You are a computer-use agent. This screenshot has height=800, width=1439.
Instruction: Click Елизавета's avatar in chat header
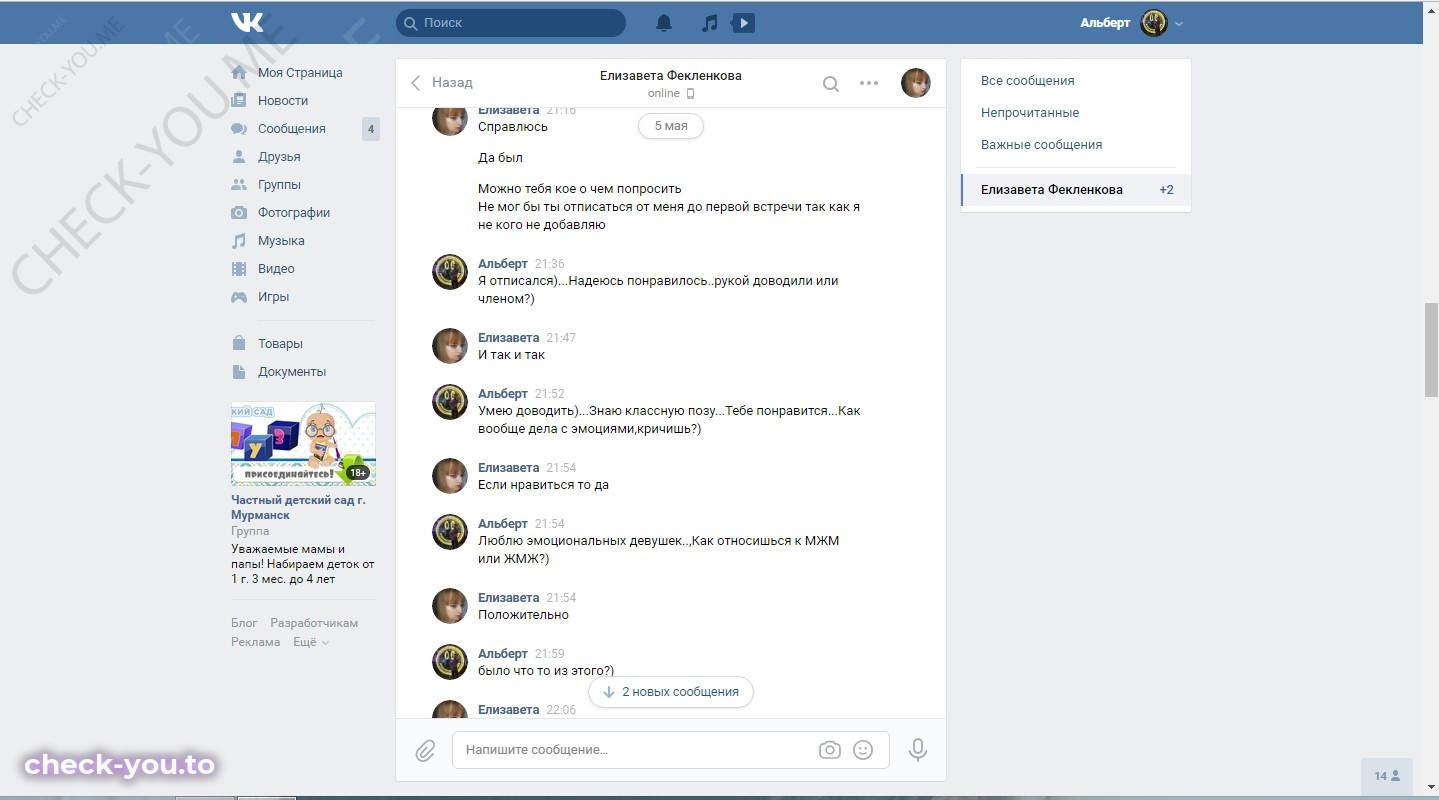(916, 83)
